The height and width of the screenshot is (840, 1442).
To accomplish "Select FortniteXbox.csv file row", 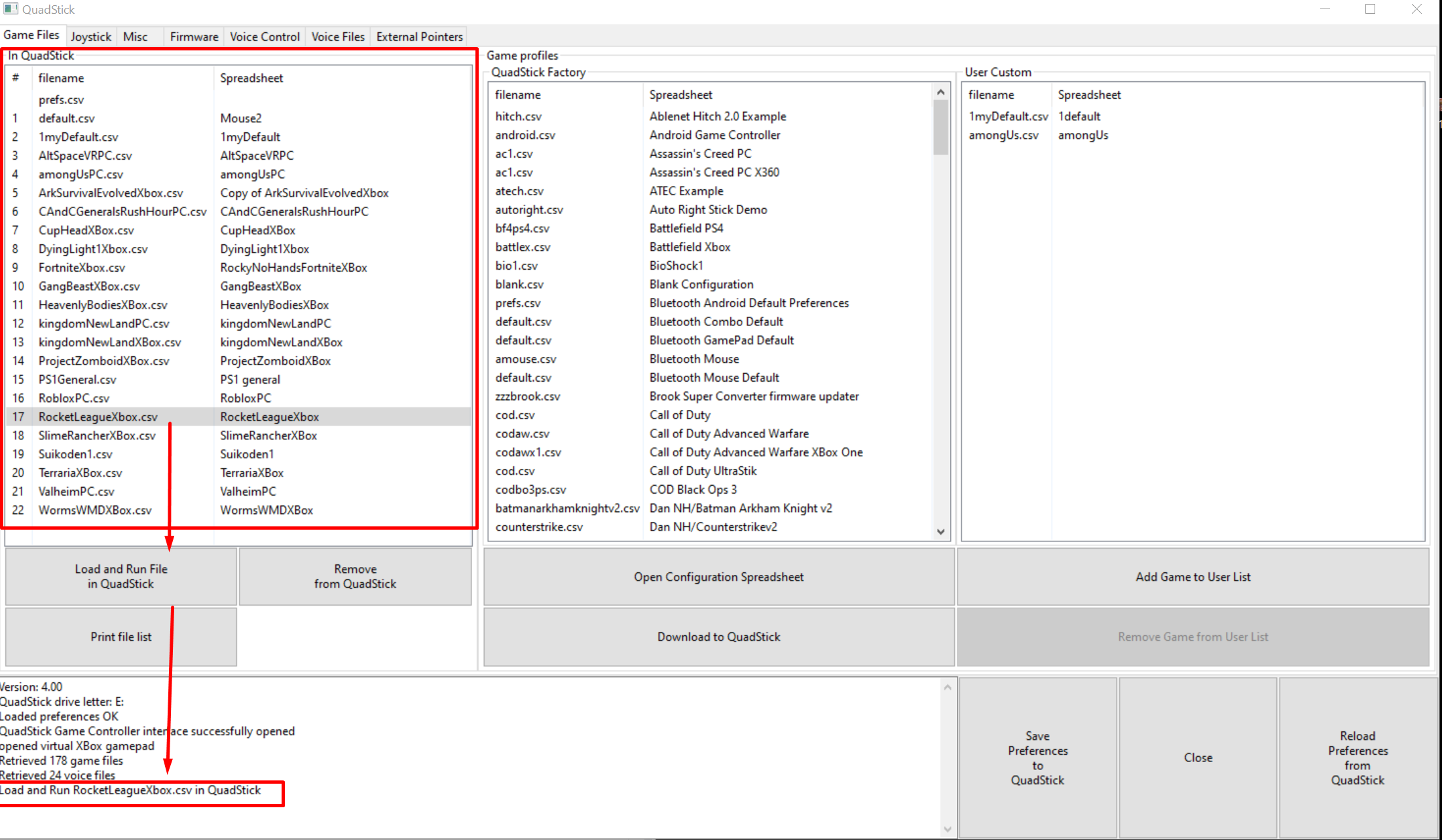I will coord(238,268).
